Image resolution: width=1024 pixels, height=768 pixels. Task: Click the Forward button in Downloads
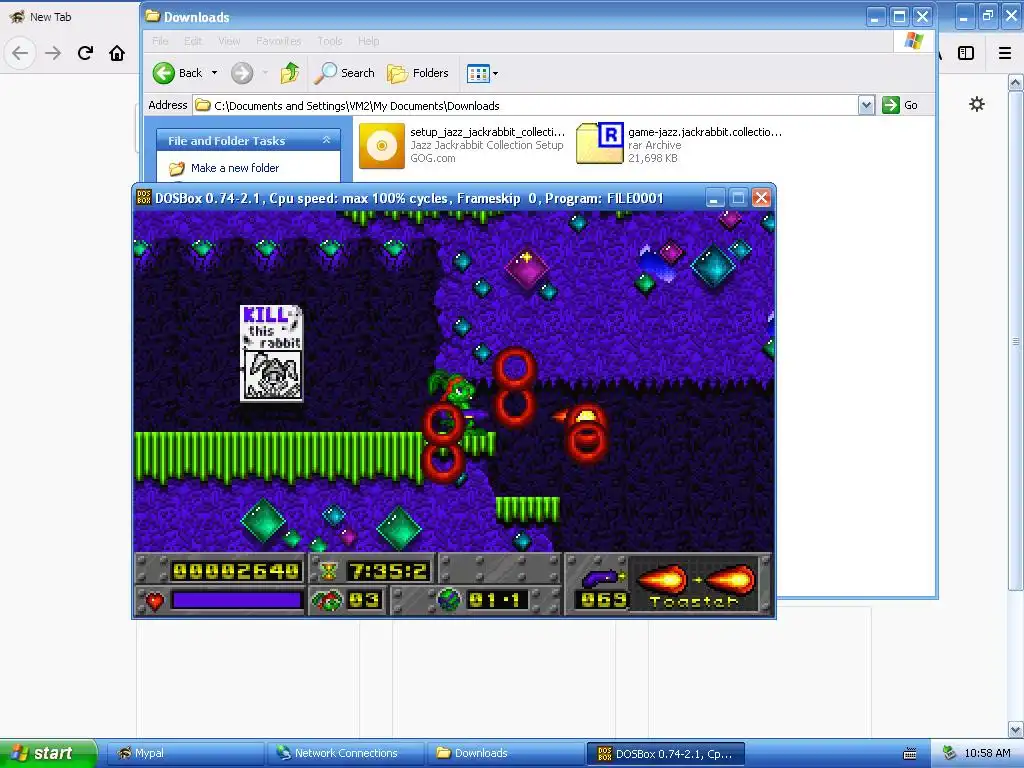pyautogui.click(x=242, y=73)
